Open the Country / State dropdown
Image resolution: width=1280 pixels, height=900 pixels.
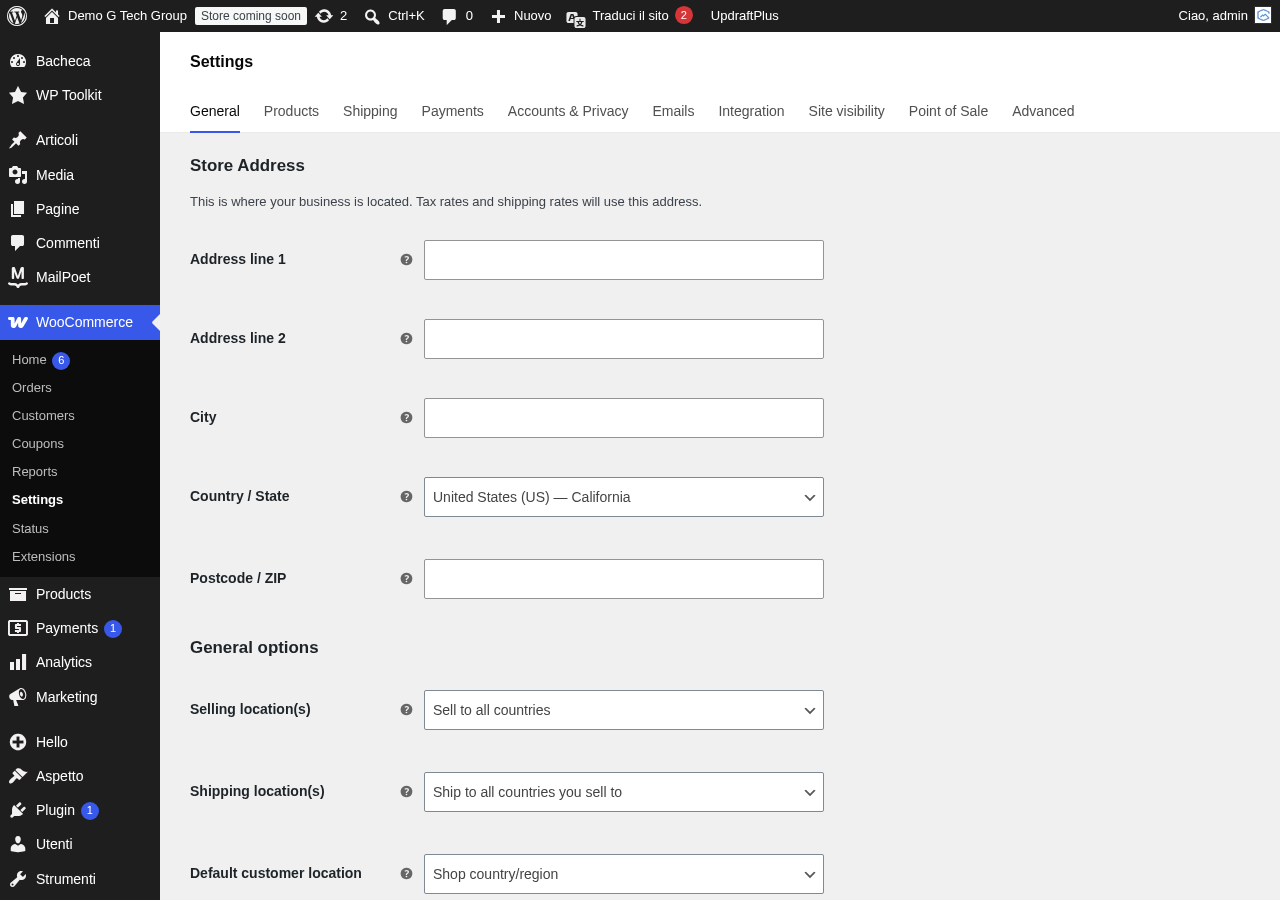pyautogui.click(x=624, y=497)
